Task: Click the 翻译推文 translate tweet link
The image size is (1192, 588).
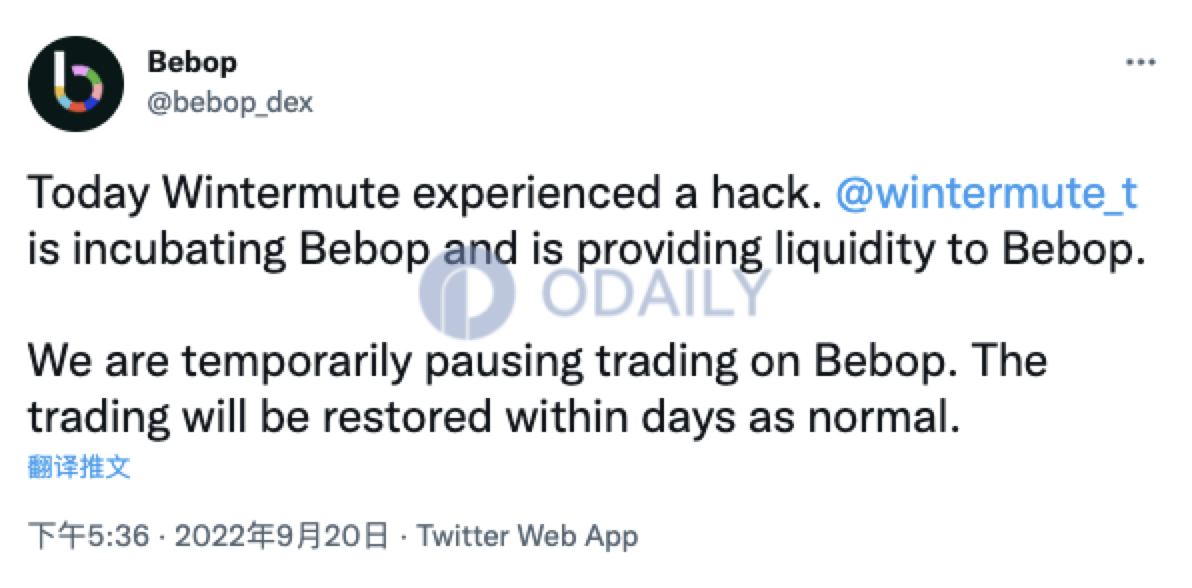Action: pos(80,467)
